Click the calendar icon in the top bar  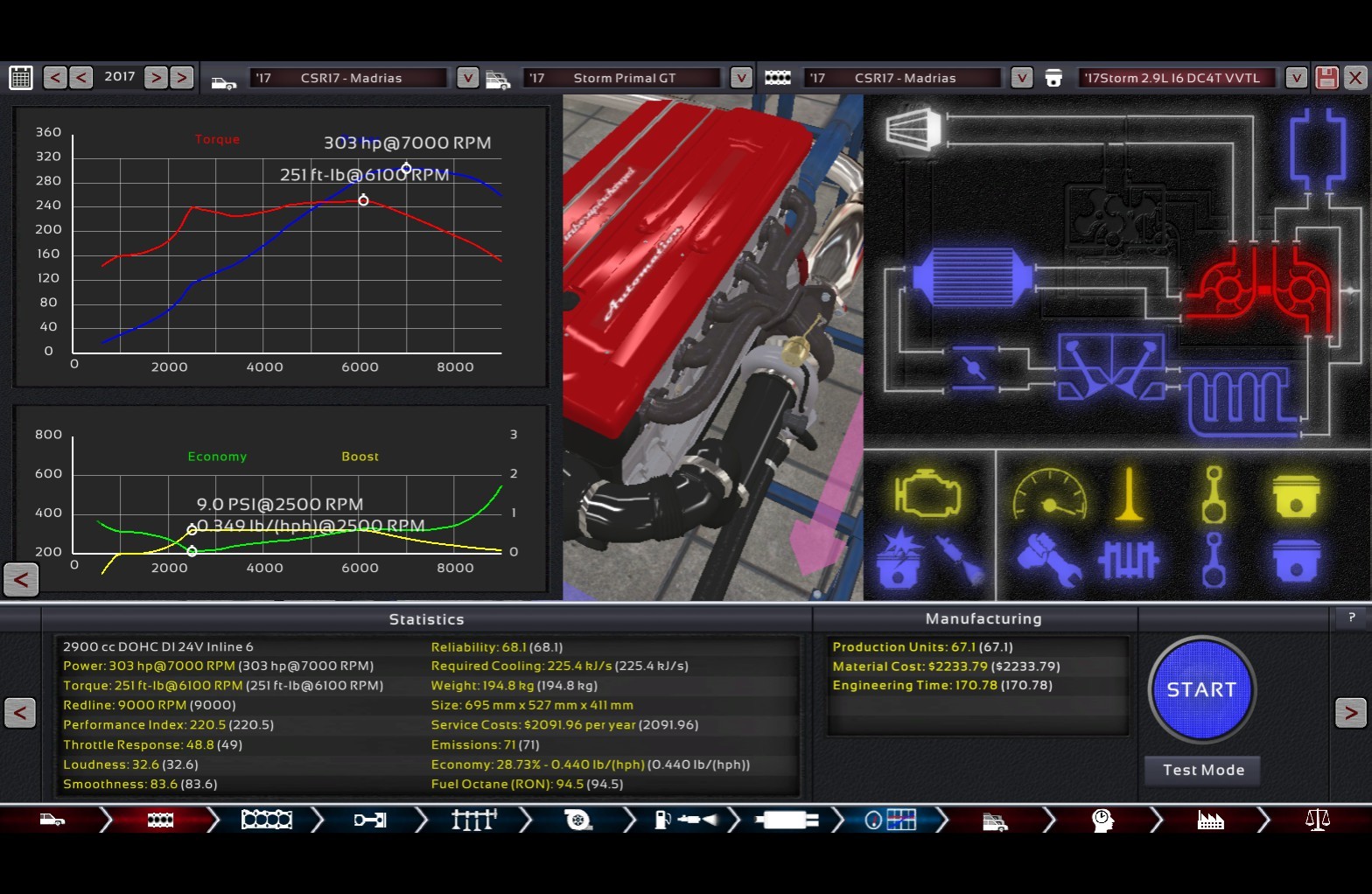(x=21, y=78)
